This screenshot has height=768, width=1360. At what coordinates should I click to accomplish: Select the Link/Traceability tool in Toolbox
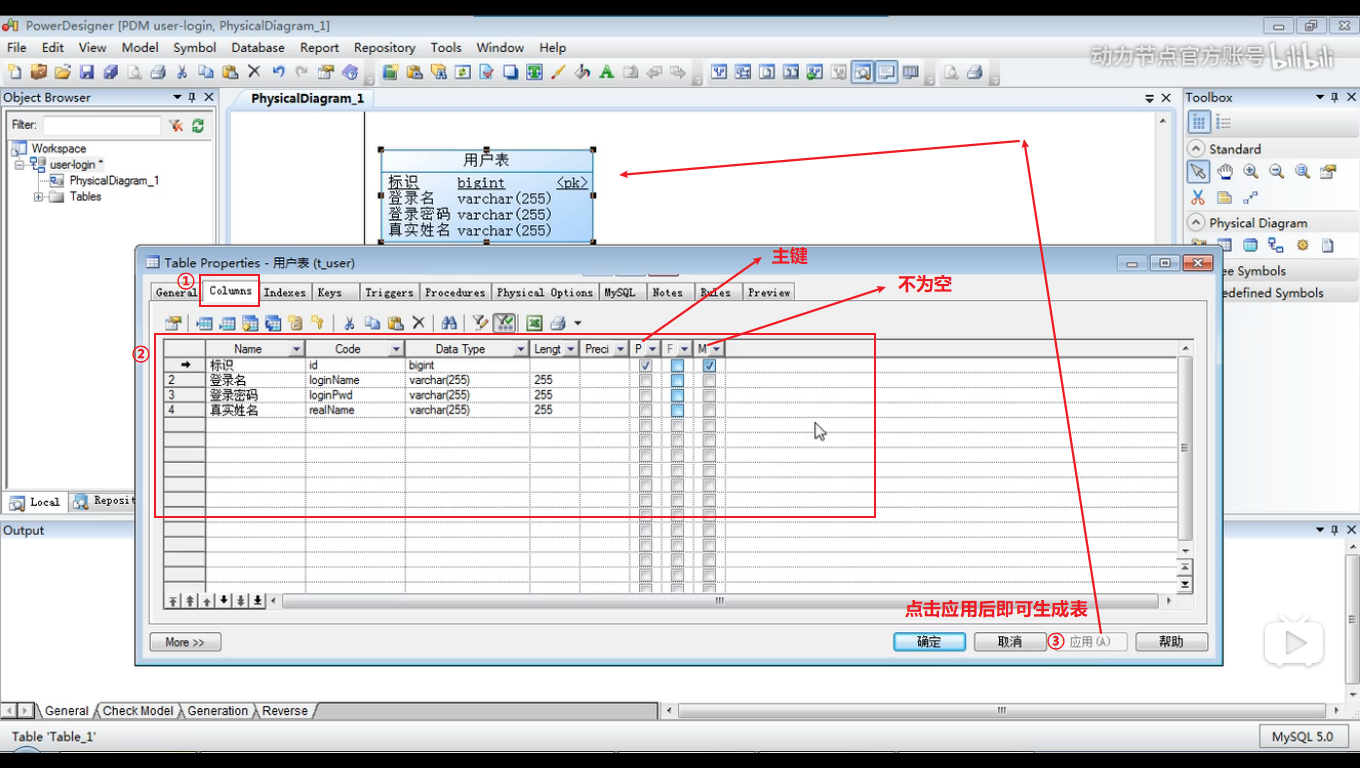pyautogui.click(x=1250, y=197)
